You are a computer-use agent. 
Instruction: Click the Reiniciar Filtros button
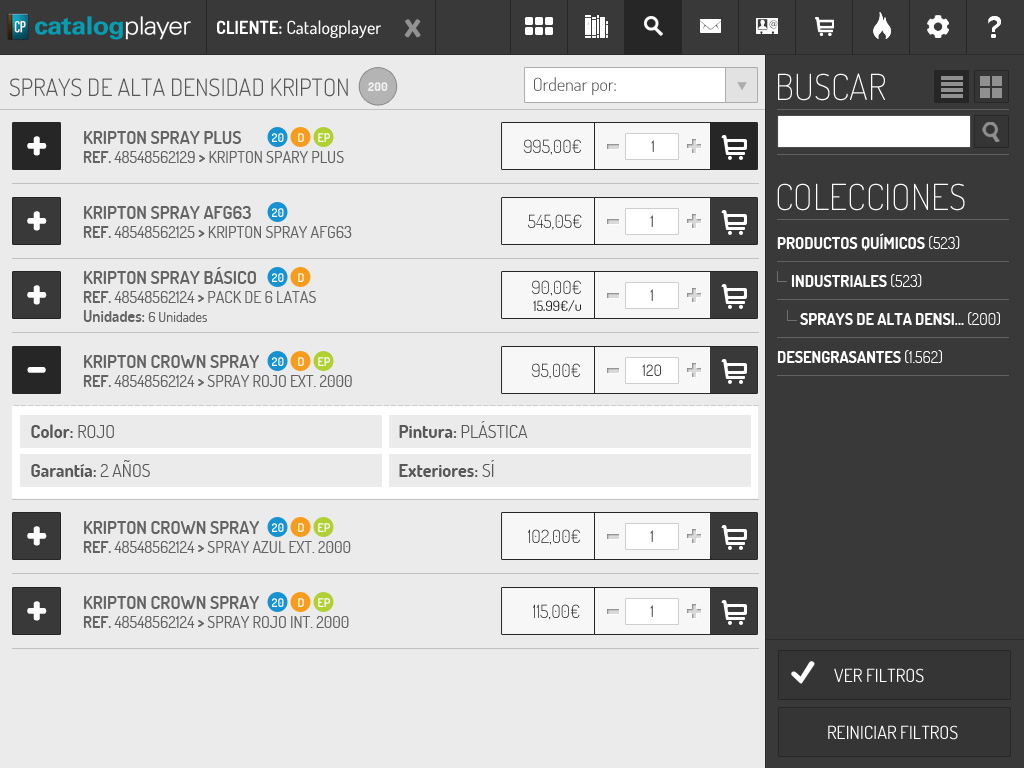click(x=894, y=732)
